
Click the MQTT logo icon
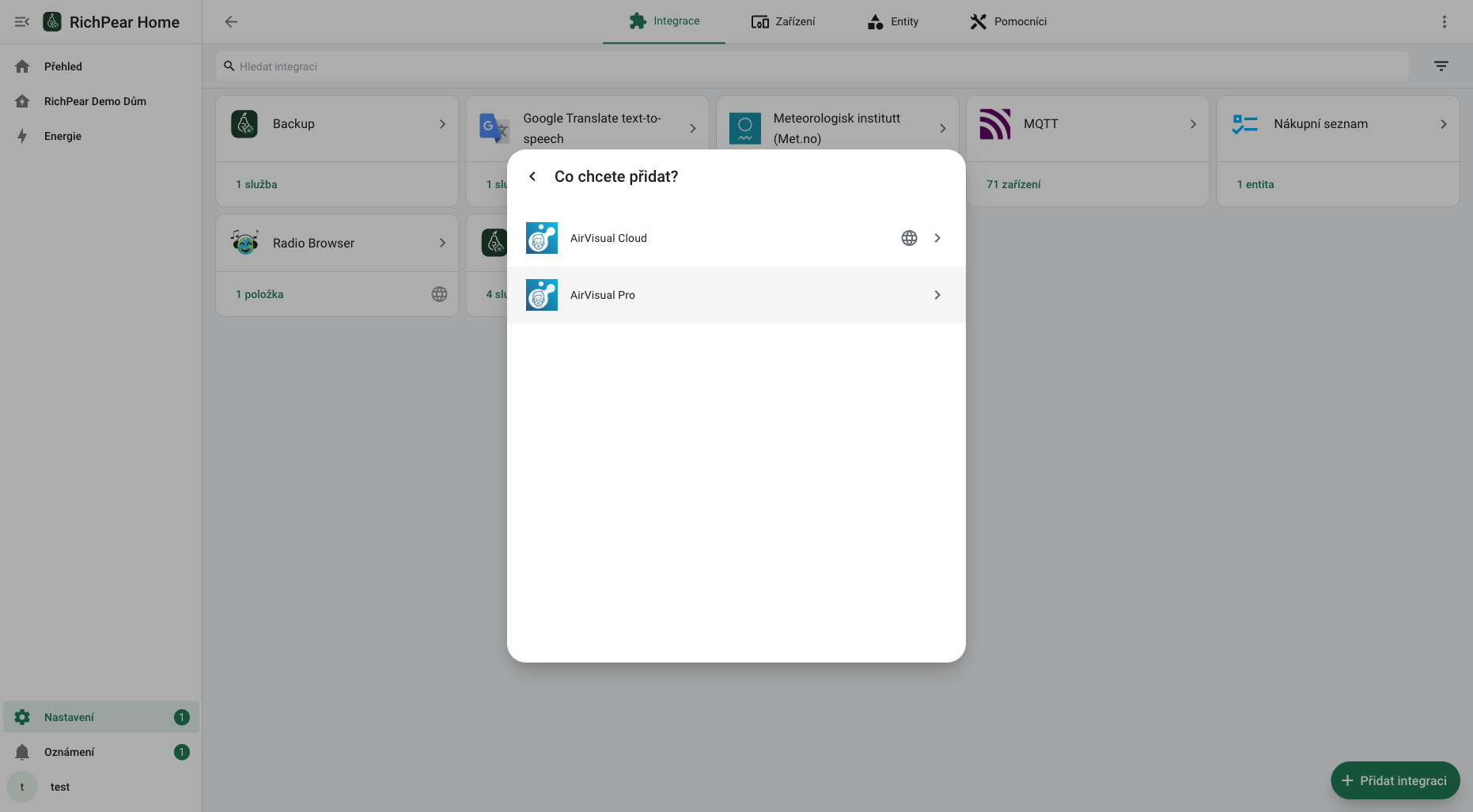point(995,124)
